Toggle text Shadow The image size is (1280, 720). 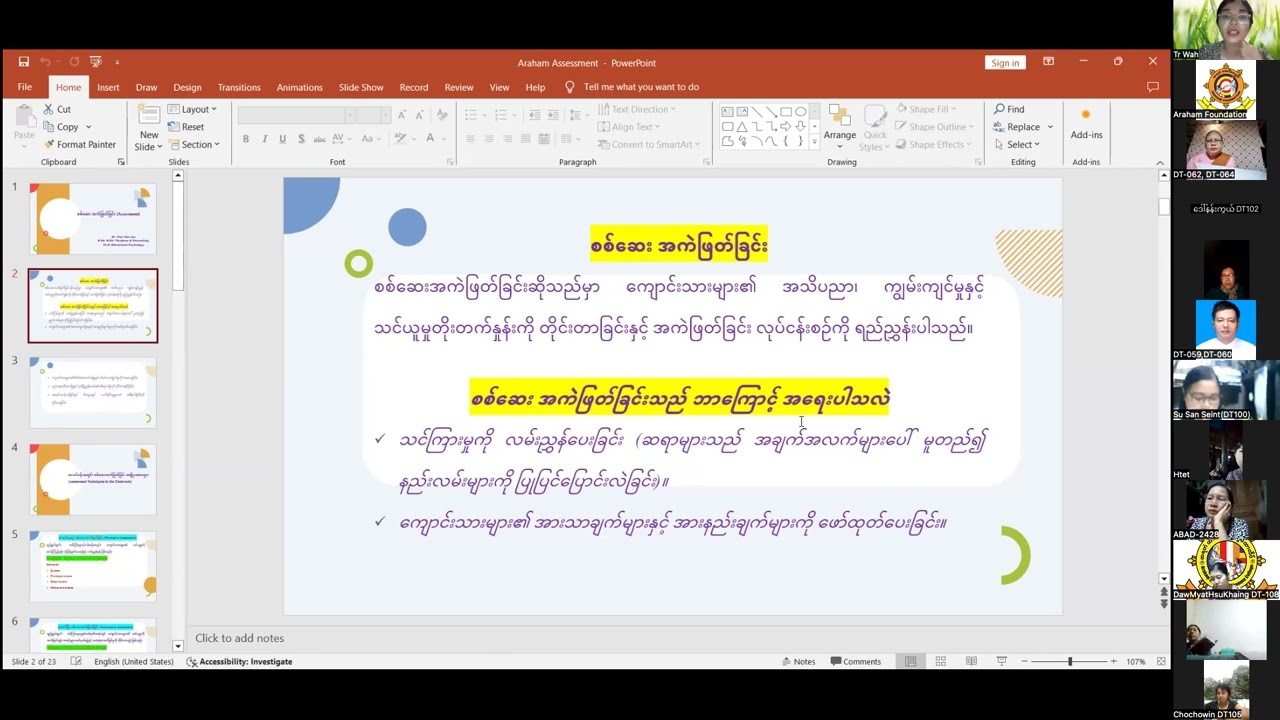[x=300, y=139]
